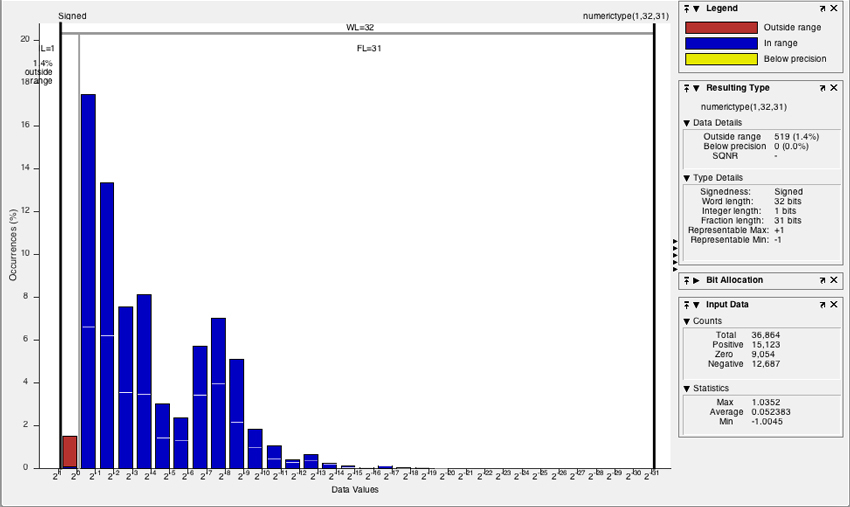Collapse the Counts section
The height and width of the screenshot is (507, 850).
pyautogui.click(x=687, y=321)
